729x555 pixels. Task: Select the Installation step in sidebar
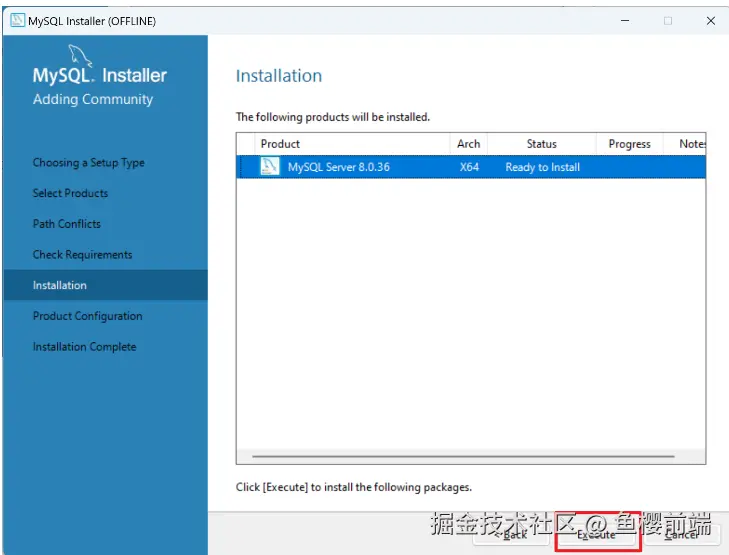click(106, 285)
